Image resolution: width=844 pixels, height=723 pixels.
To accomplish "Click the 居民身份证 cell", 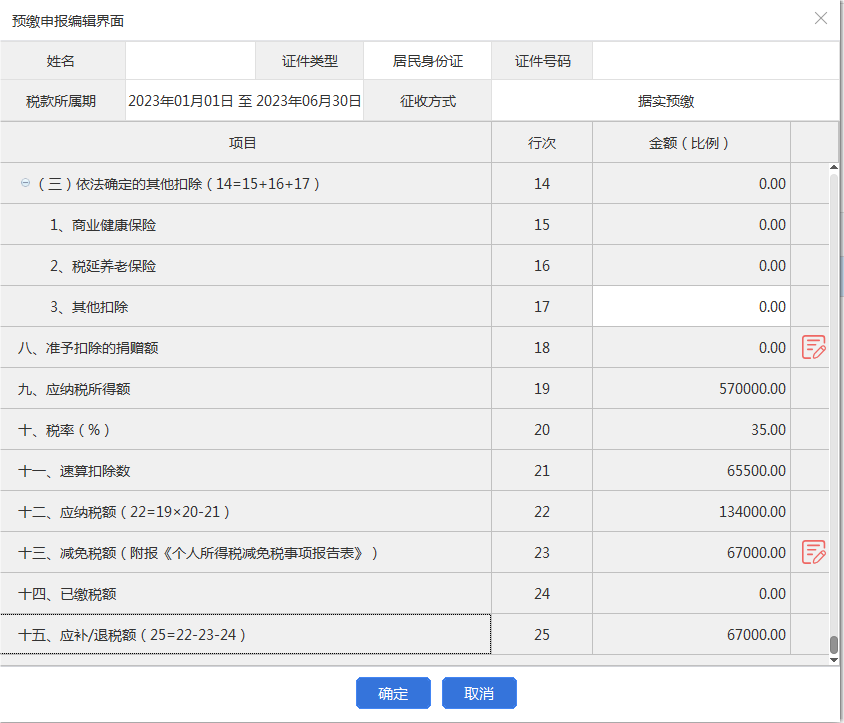I will [x=427, y=61].
